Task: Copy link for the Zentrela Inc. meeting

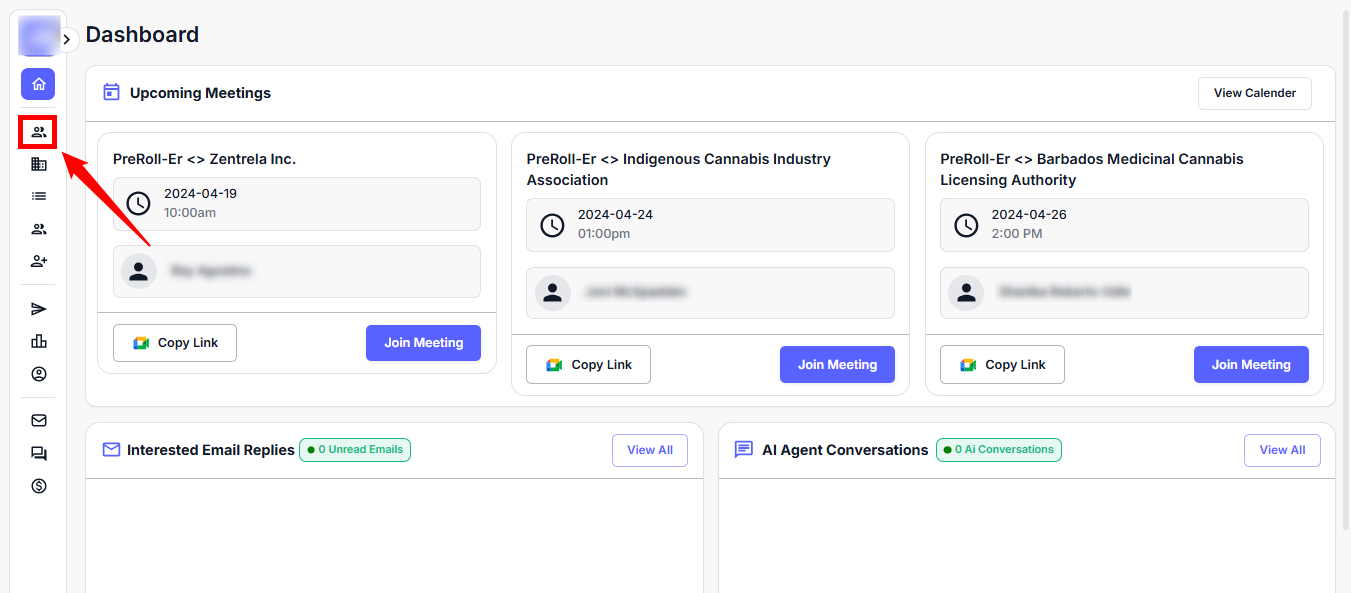Action: [175, 343]
